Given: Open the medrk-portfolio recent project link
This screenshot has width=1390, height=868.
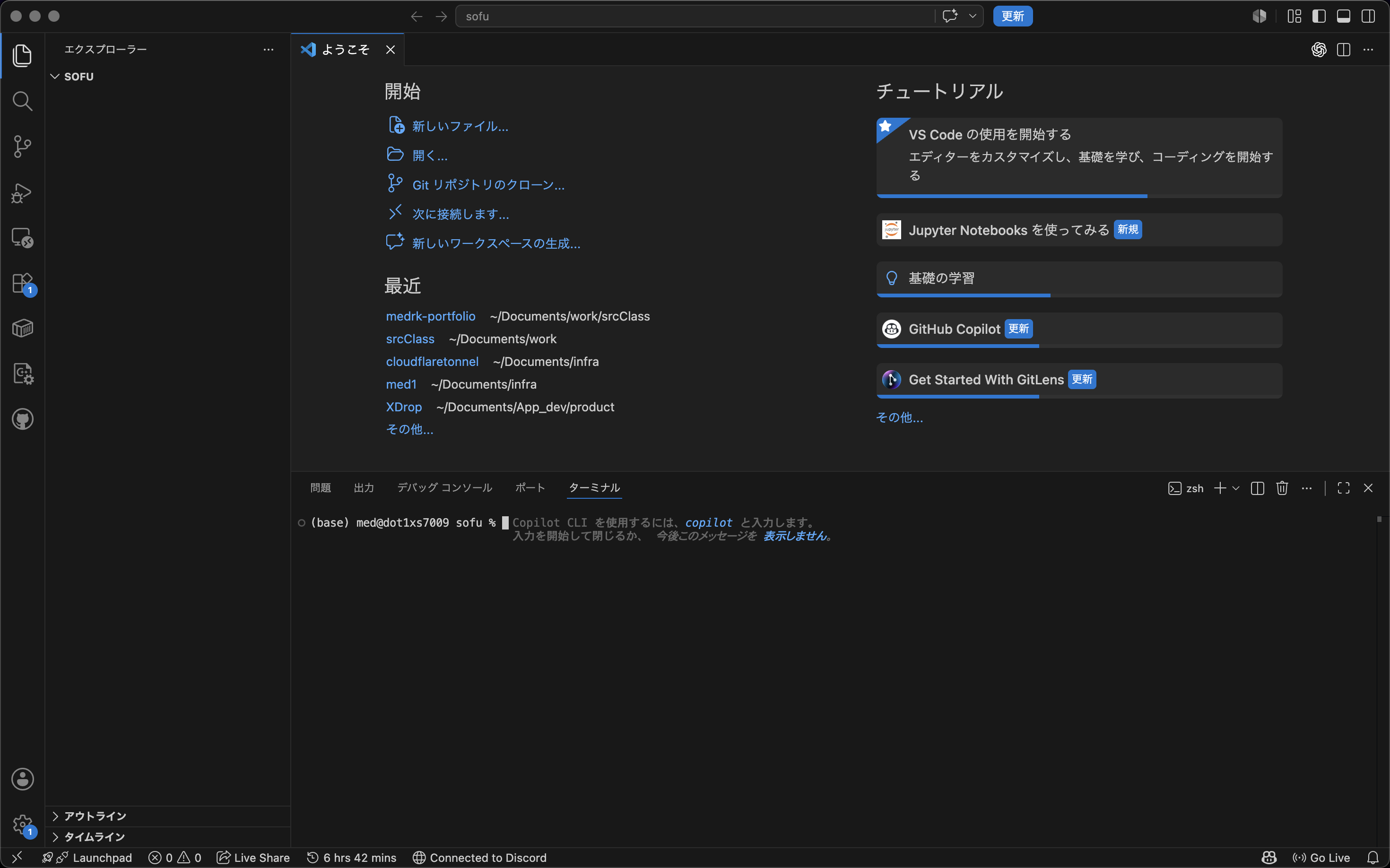Looking at the screenshot, I should [x=431, y=316].
